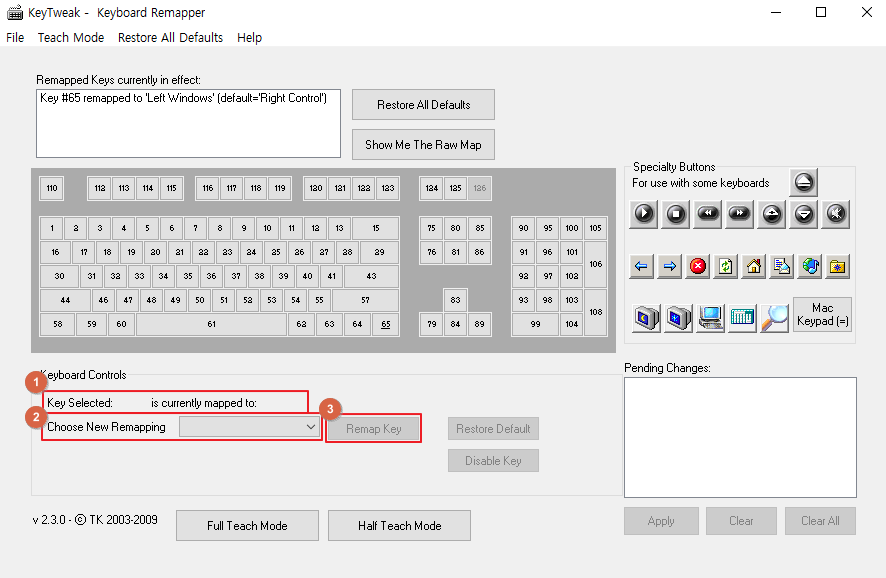Click the Eject specialty button
886x578 pixels.
coord(804,182)
